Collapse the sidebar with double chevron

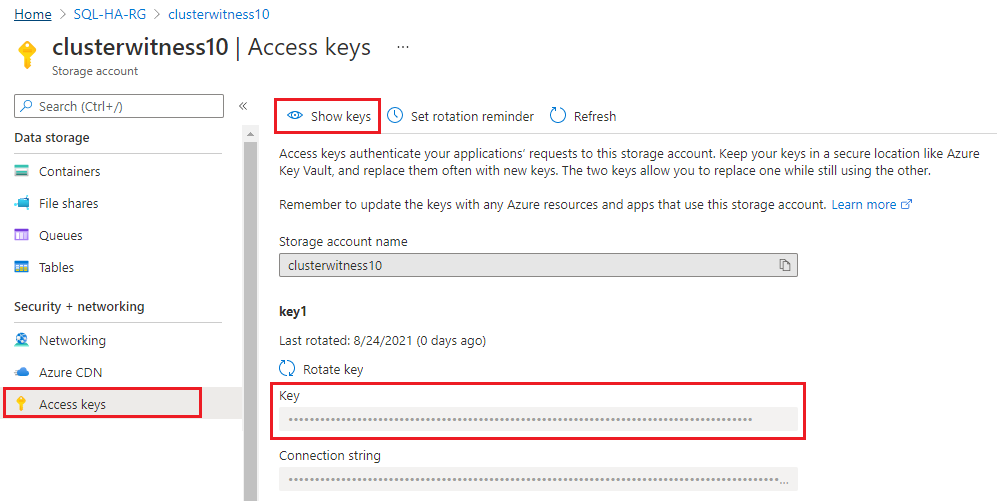click(x=242, y=106)
